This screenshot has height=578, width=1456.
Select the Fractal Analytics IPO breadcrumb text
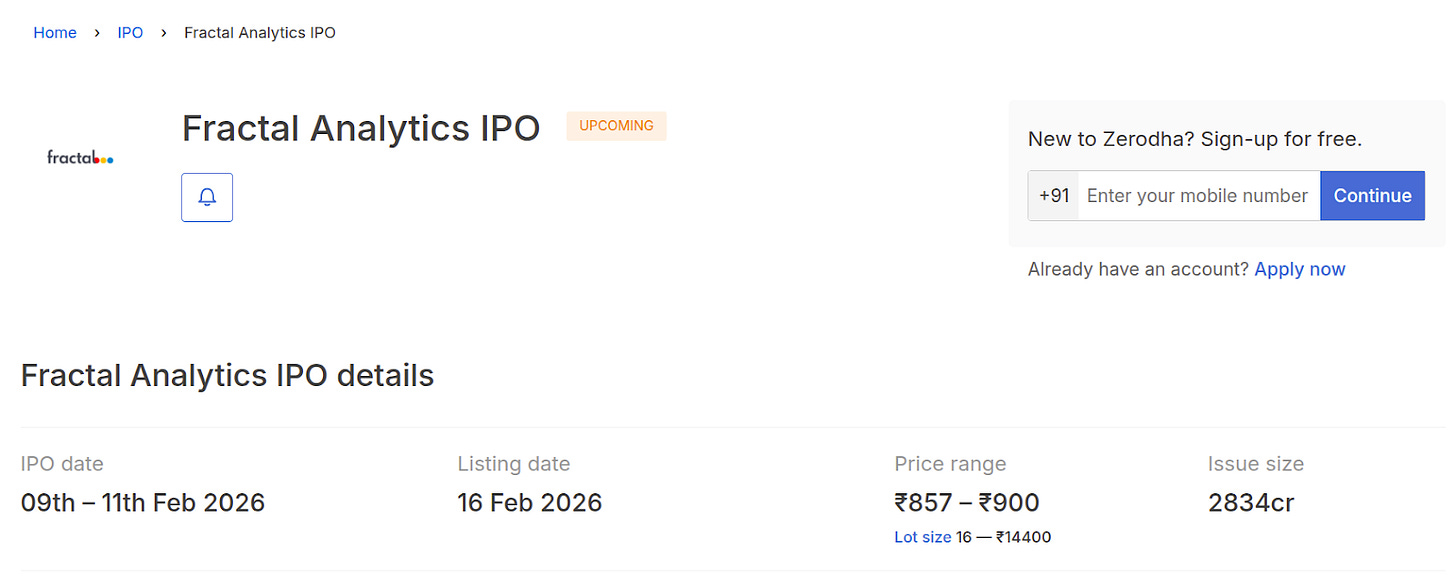point(260,33)
